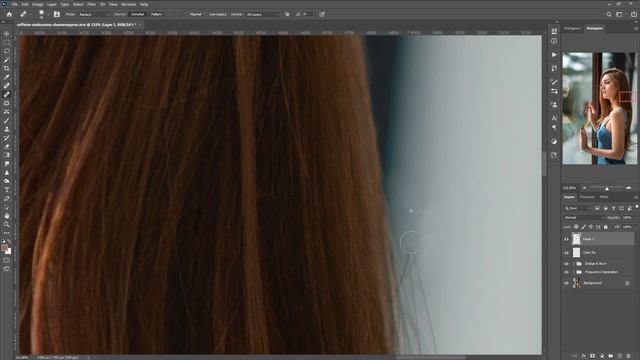Image resolution: width=640 pixels, height=360 pixels.
Task: Toggle Lock all padlock in Layers panel
Action: point(606,227)
